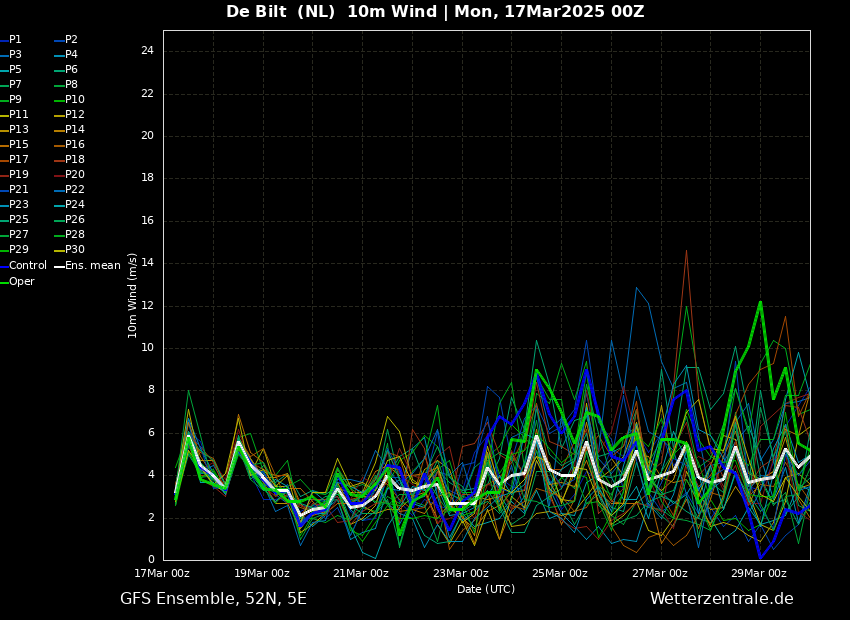The image size is (850, 620).
Task: Select the Ens. mean legend entry
Action: coord(92,266)
